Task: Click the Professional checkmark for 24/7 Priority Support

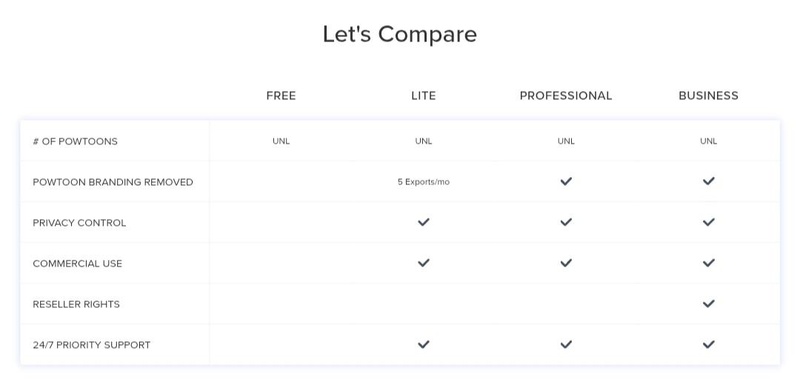Action: (x=566, y=344)
